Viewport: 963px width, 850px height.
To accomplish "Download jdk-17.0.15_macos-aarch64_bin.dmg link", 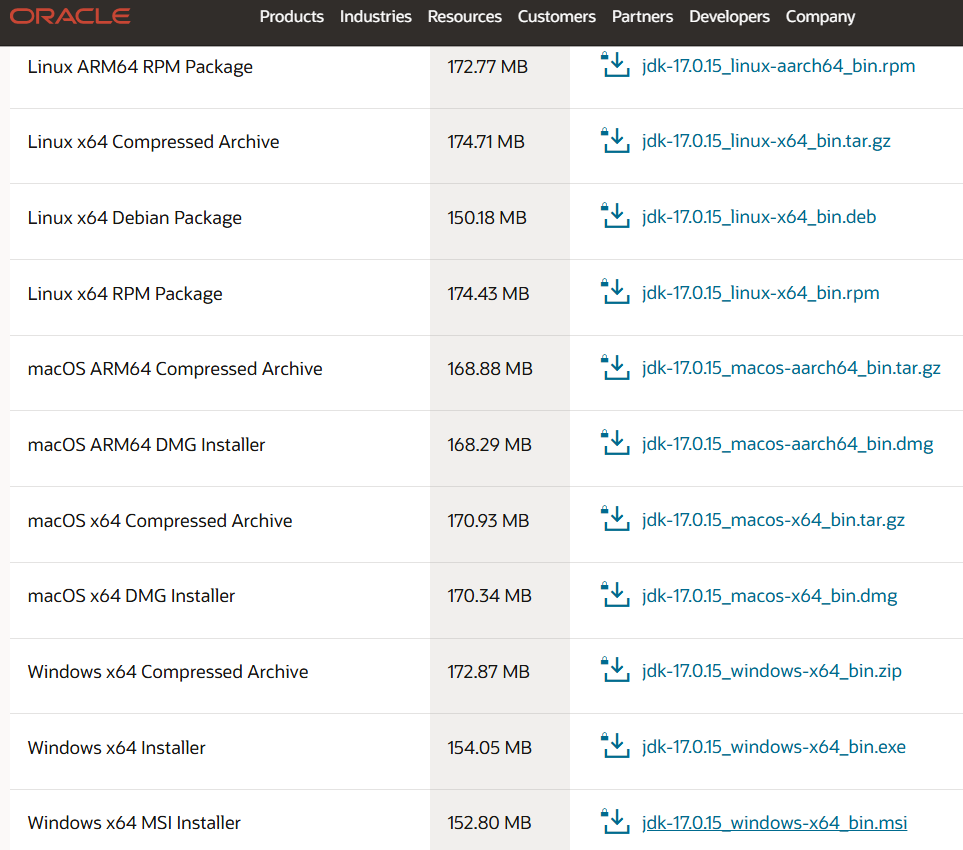I will (787, 444).
